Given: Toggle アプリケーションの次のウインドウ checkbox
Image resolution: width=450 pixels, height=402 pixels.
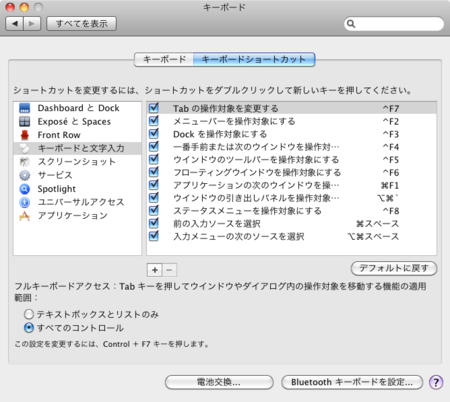Looking at the screenshot, I should (x=154, y=185).
